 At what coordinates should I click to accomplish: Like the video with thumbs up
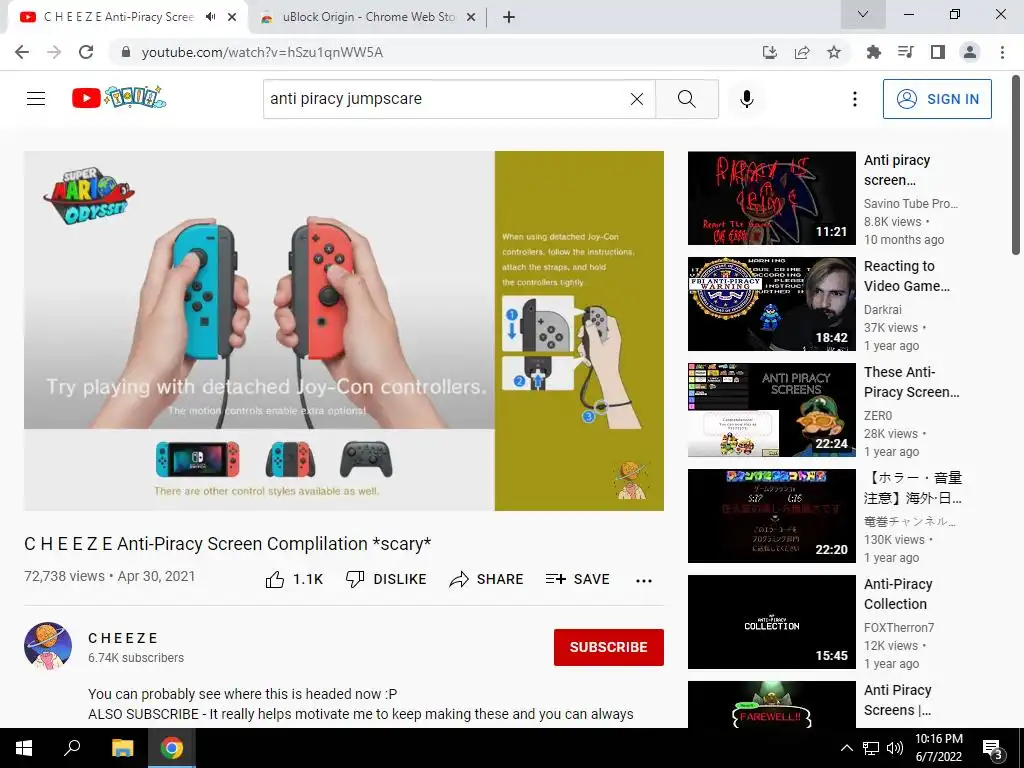coord(294,579)
